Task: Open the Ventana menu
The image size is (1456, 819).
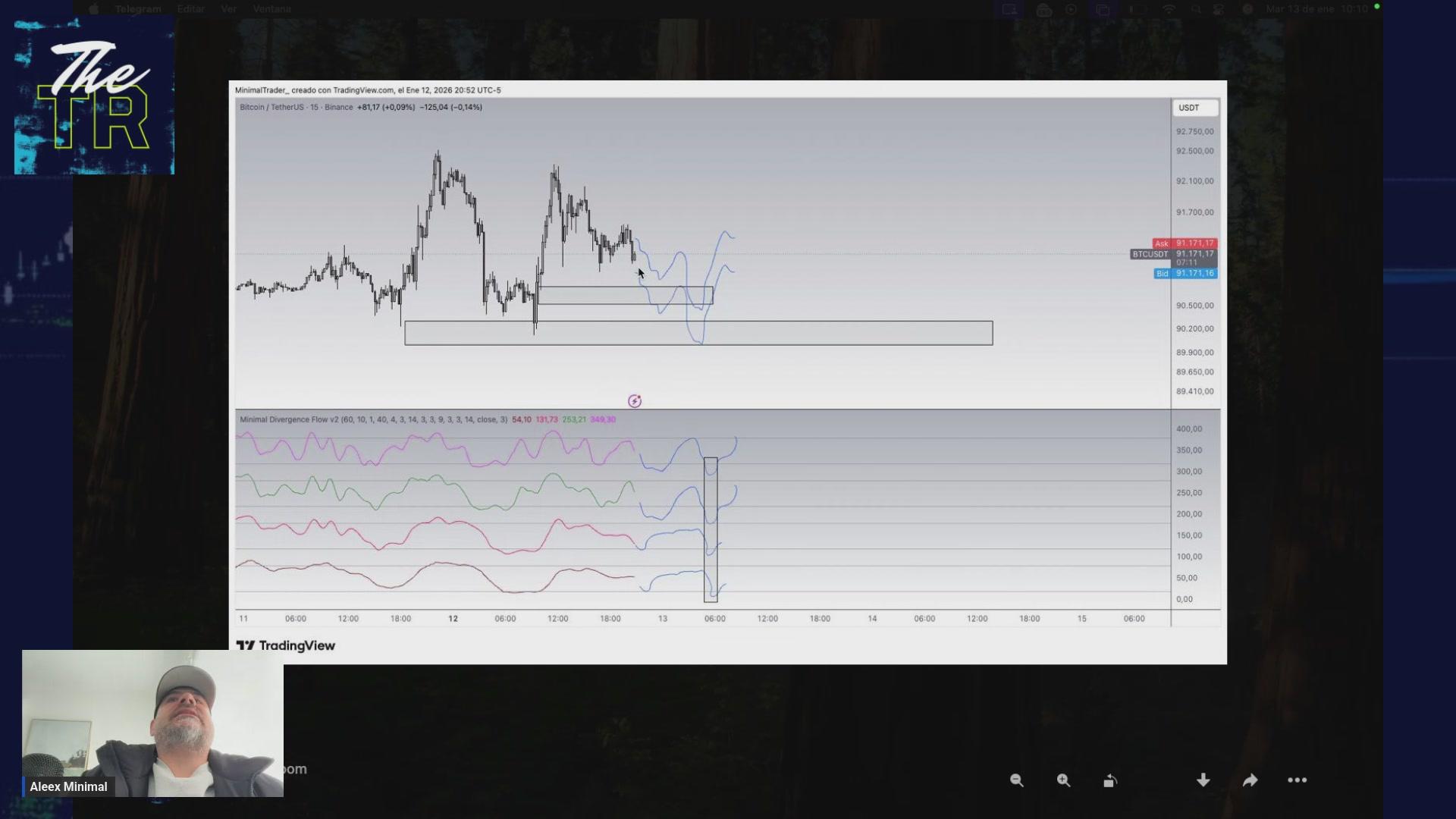Action: (271, 9)
